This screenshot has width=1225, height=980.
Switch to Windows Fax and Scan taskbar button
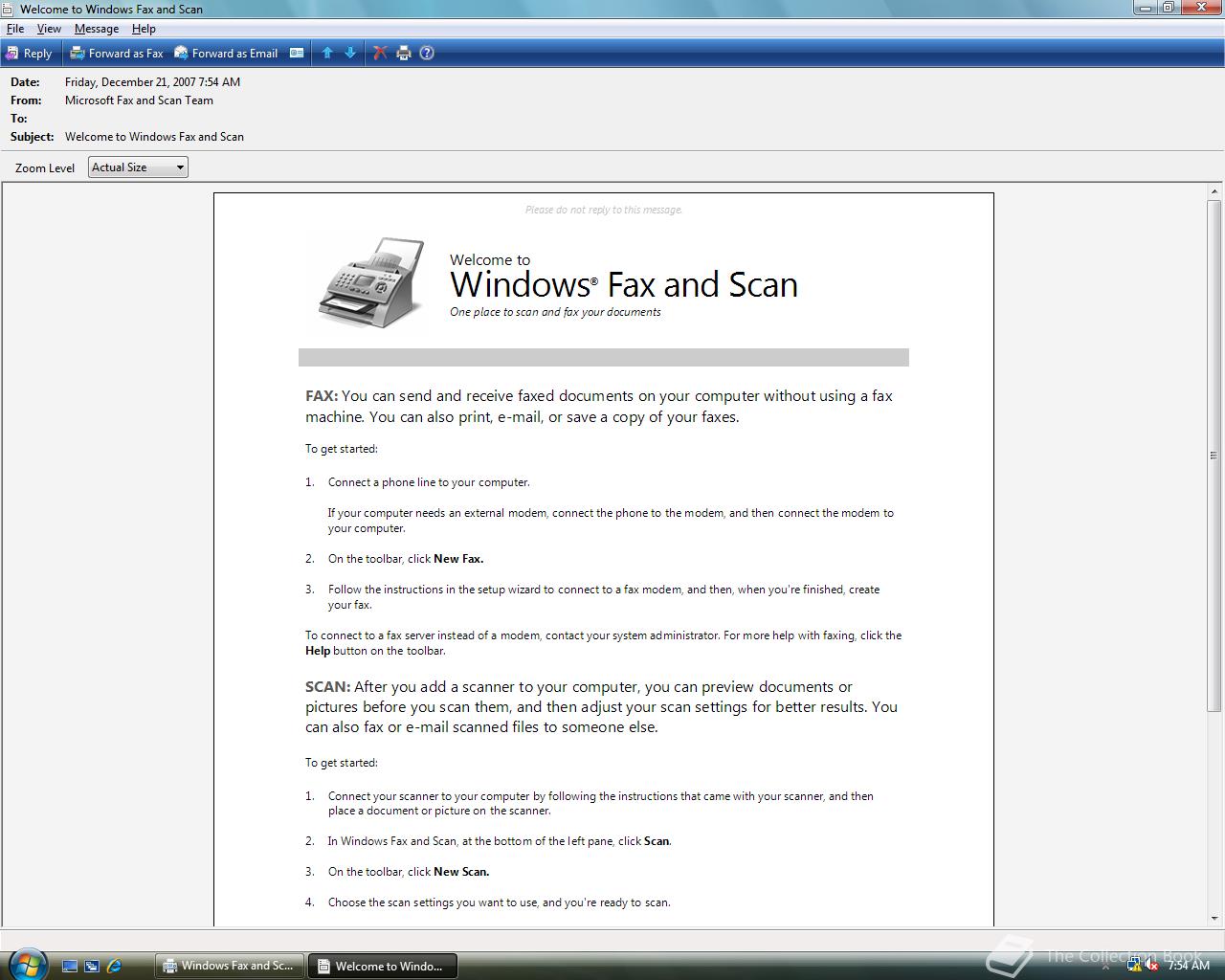point(230,966)
